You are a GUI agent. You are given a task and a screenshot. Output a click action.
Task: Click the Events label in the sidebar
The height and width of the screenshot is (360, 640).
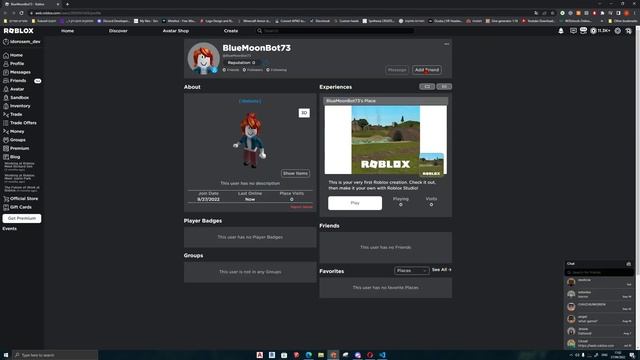10,229
